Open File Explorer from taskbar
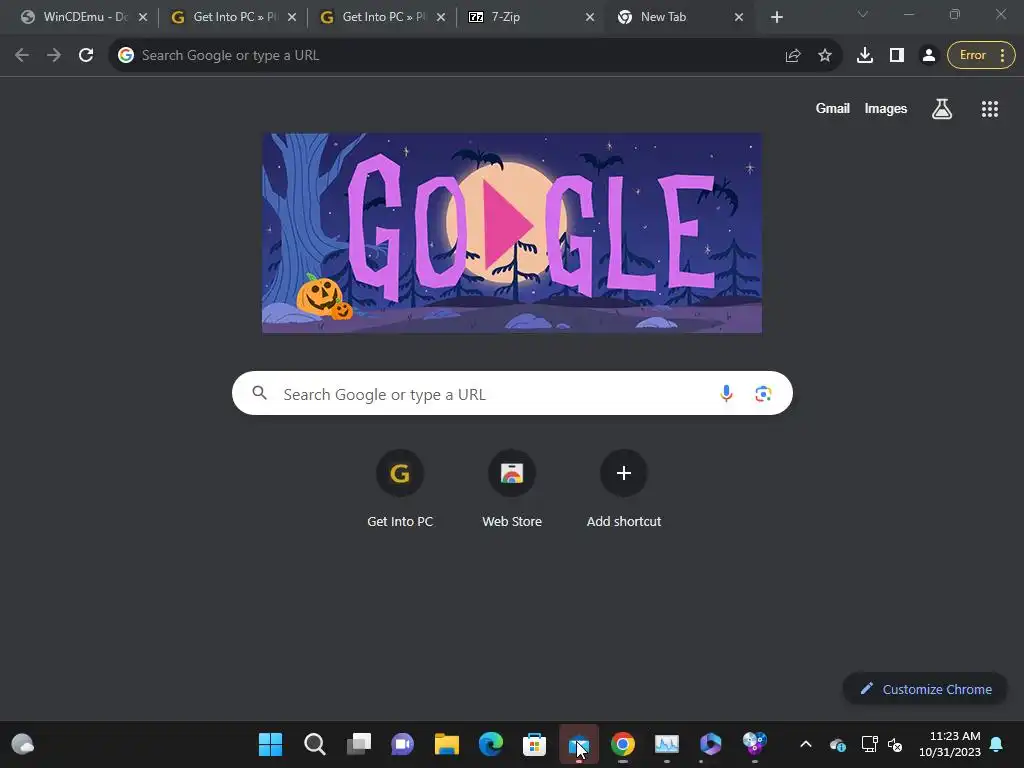 [447, 744]
